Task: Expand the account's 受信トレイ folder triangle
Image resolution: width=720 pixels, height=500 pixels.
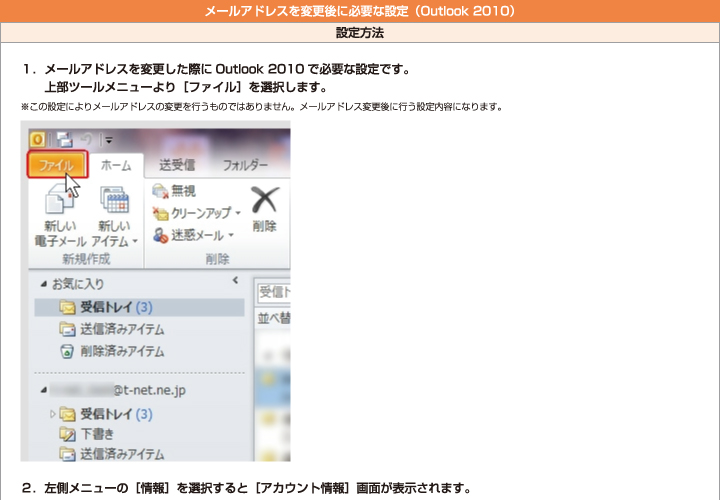Action: pyautogui.click(x=52, y=414)
